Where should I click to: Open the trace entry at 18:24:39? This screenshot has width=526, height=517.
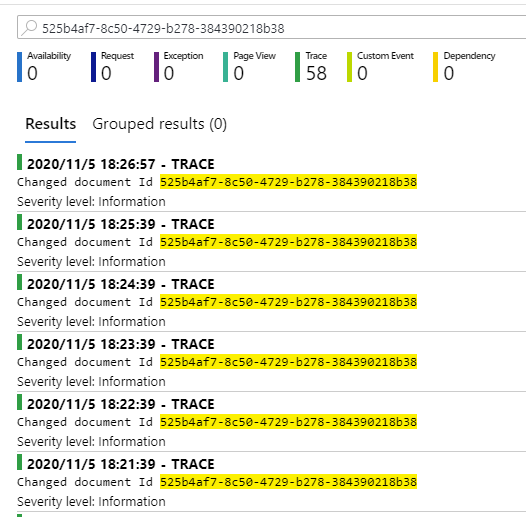click(x=121, y=285)
